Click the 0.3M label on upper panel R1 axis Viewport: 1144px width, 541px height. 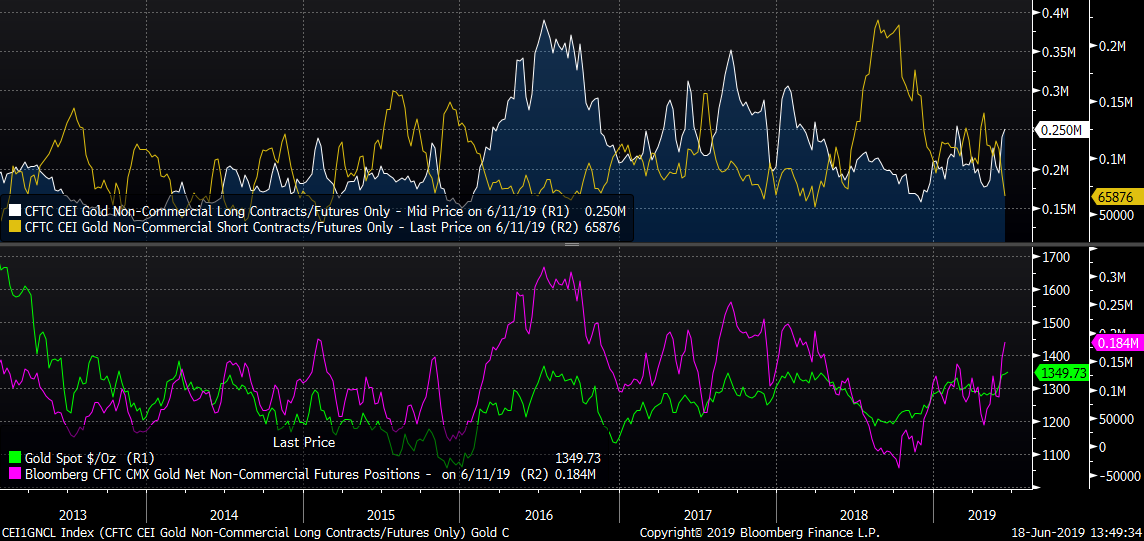click(1056, 91)
